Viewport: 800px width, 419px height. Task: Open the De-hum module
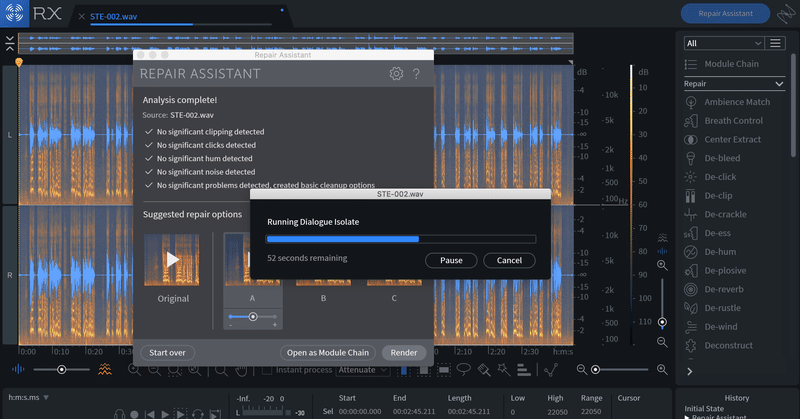pyautogui.click(x=710, y=252)
